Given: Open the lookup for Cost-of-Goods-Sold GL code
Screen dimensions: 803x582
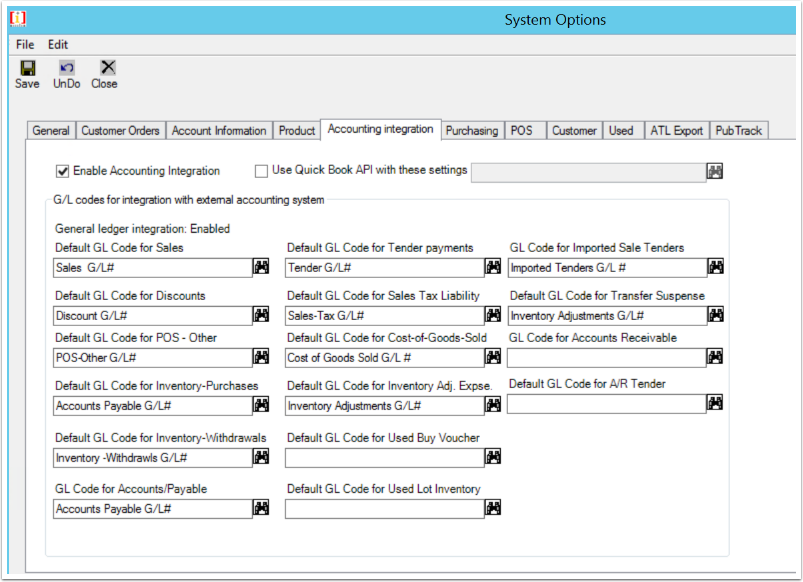Looking at the screenshot, I should coord(493,357).
